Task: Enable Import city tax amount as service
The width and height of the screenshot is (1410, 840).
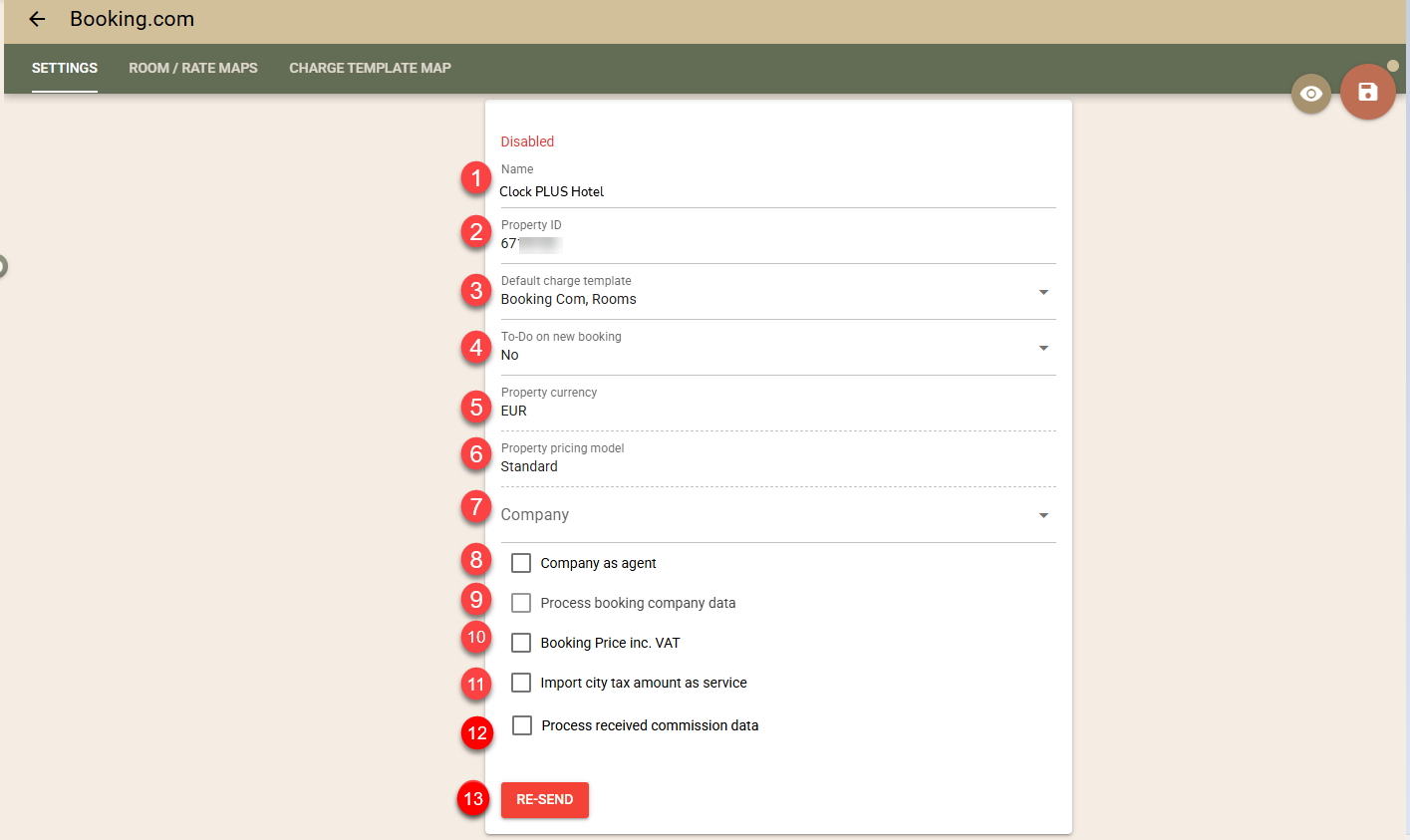Action: pyautogui.click(x=521, y=683)
